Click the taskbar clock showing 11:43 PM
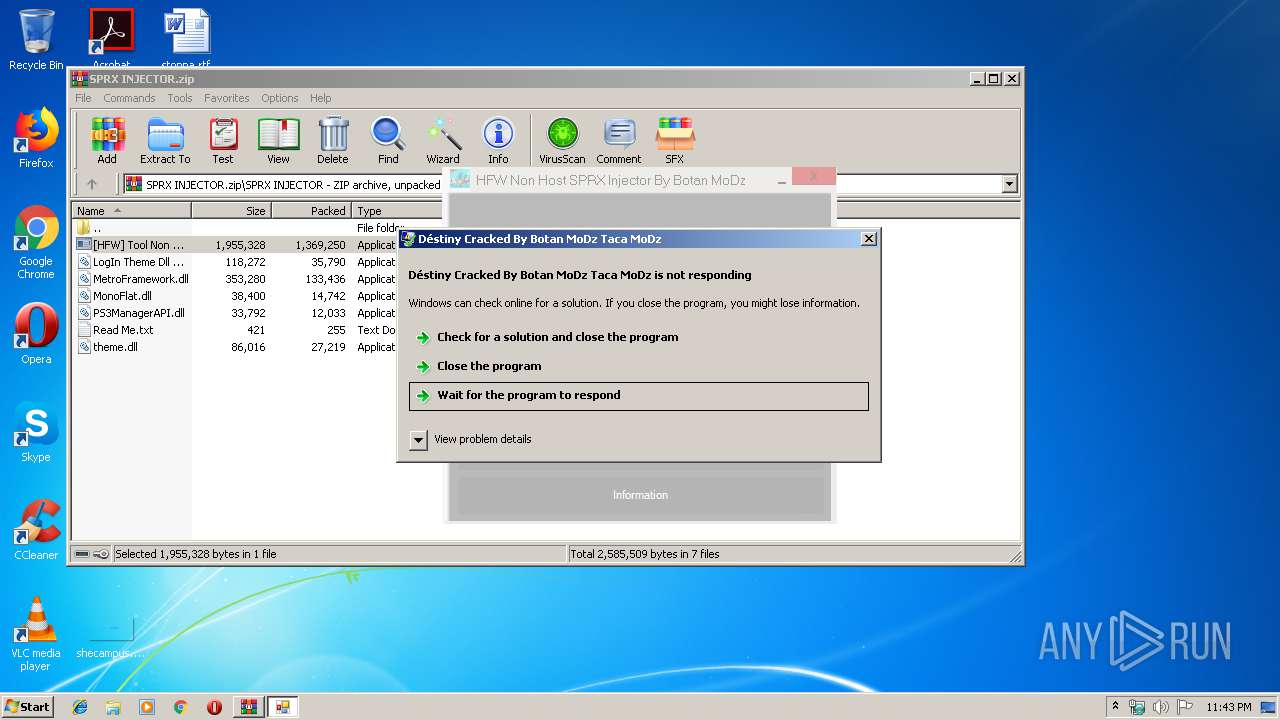The width and height of the screenshot is (1280, 720). (x=1229, y=707)
